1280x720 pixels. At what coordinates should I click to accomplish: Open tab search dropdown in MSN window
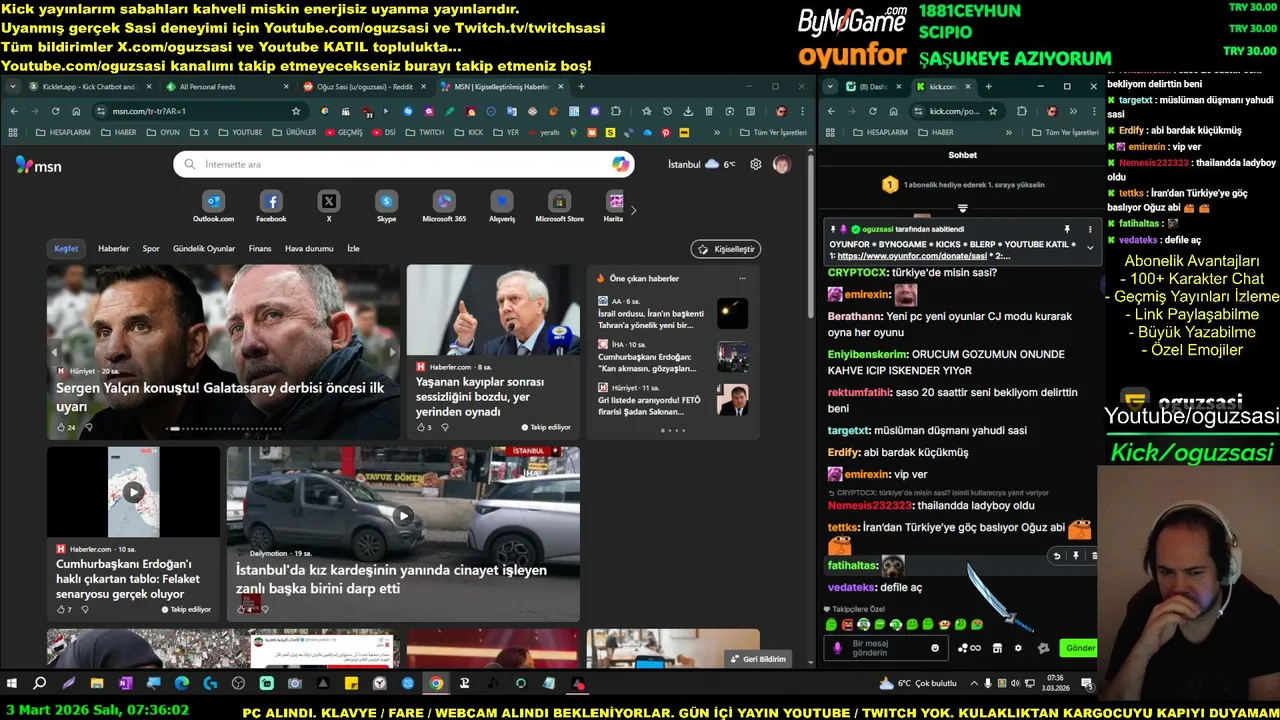(14, 86)
